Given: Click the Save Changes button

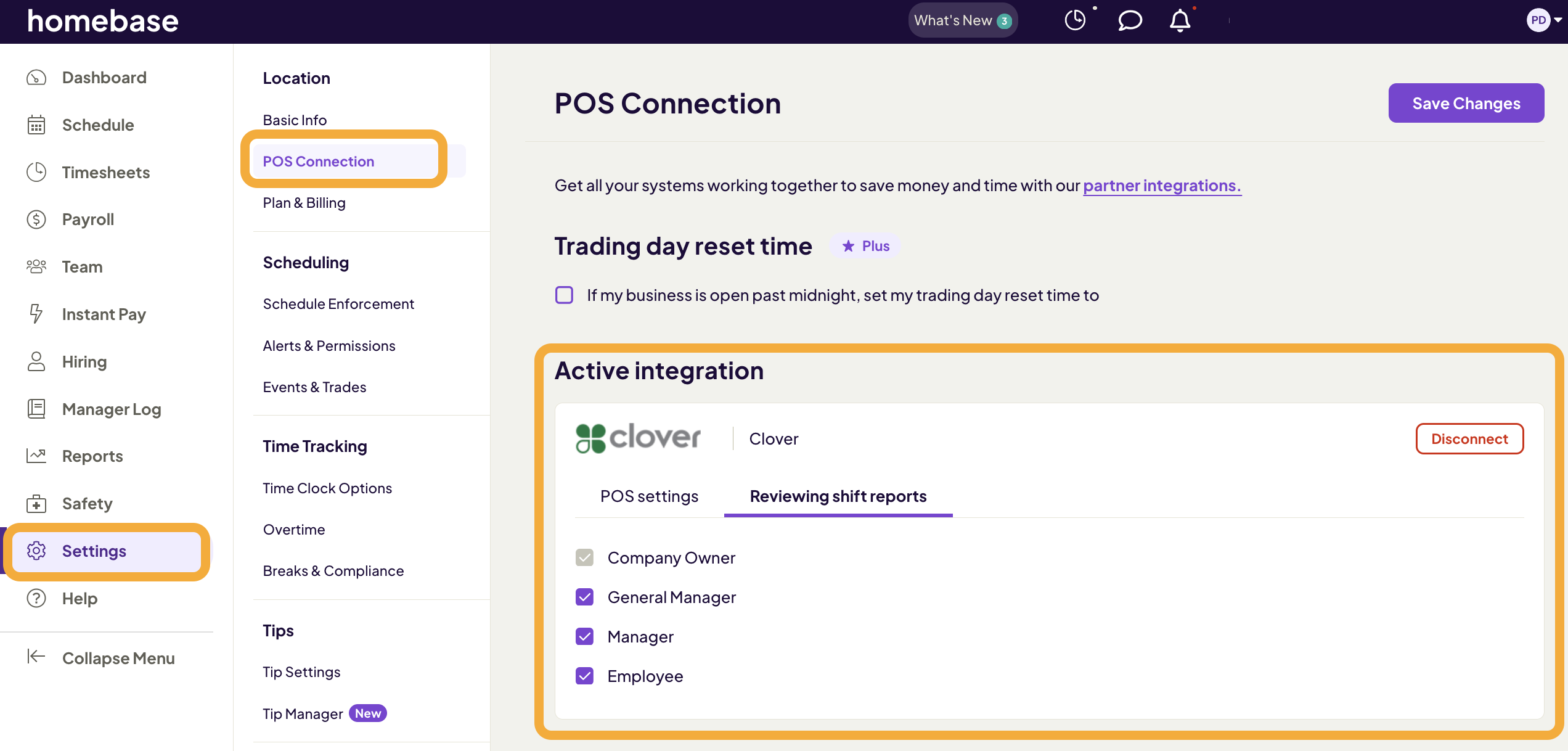Looking at the screenshot, I should click(x=1466, y=103).
